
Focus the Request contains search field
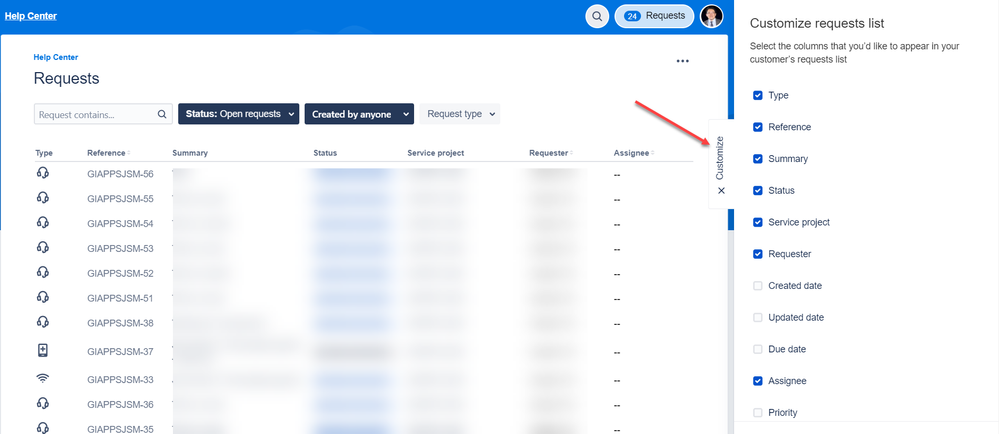point(103,114)
